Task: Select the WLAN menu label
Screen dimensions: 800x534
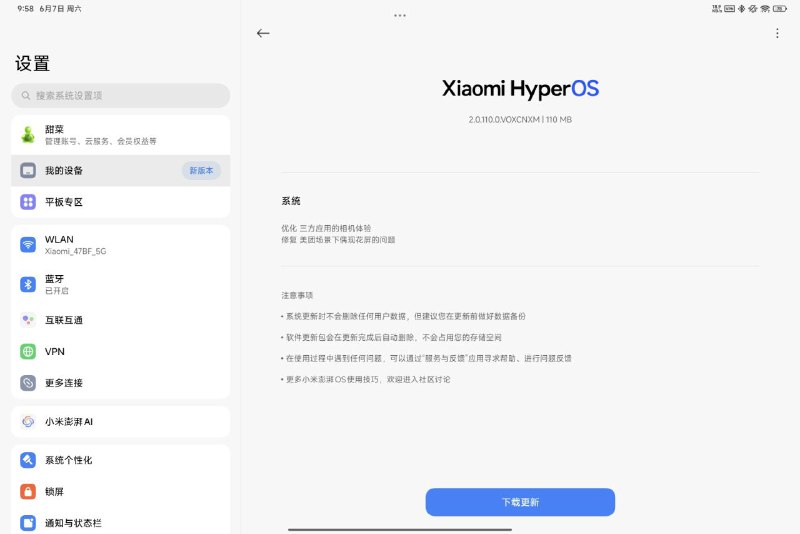Action: tap(59, 239)
